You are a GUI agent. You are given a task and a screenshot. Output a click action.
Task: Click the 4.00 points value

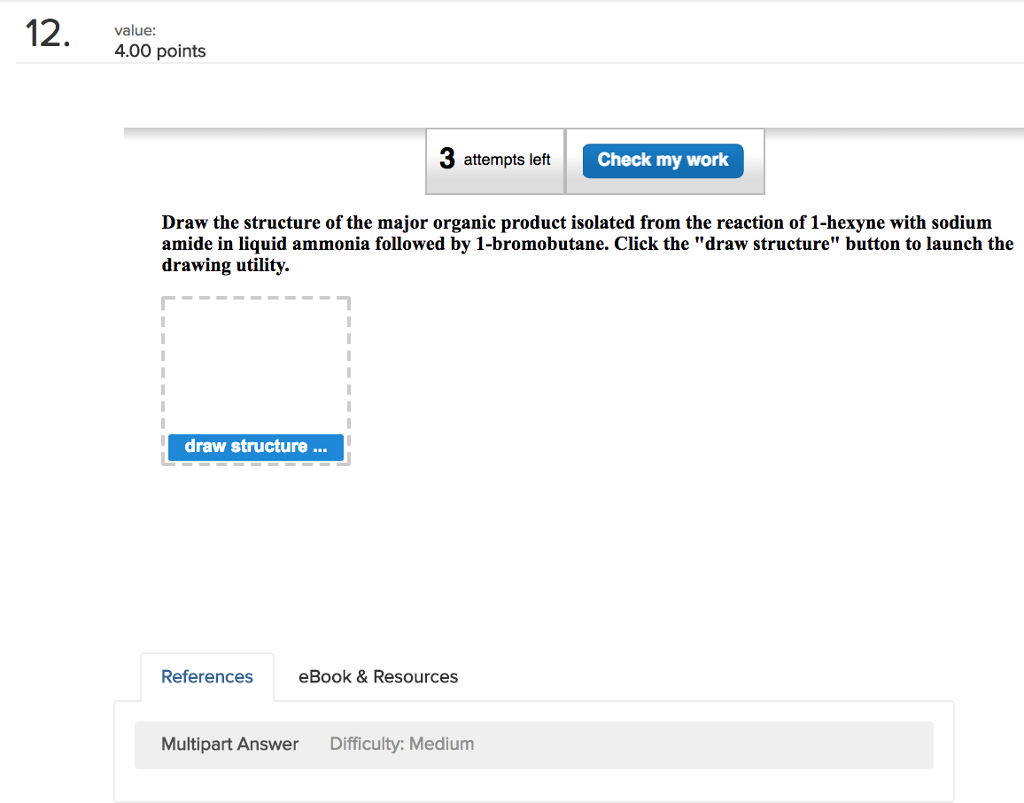click(160, 50)
